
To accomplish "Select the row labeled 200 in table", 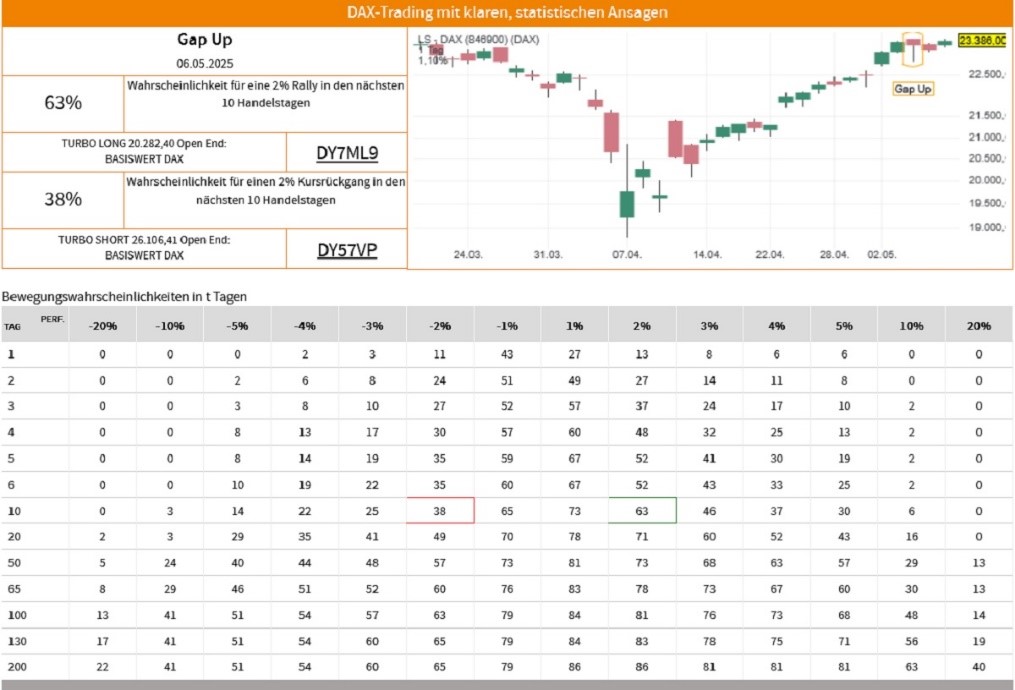I will 508,667.
